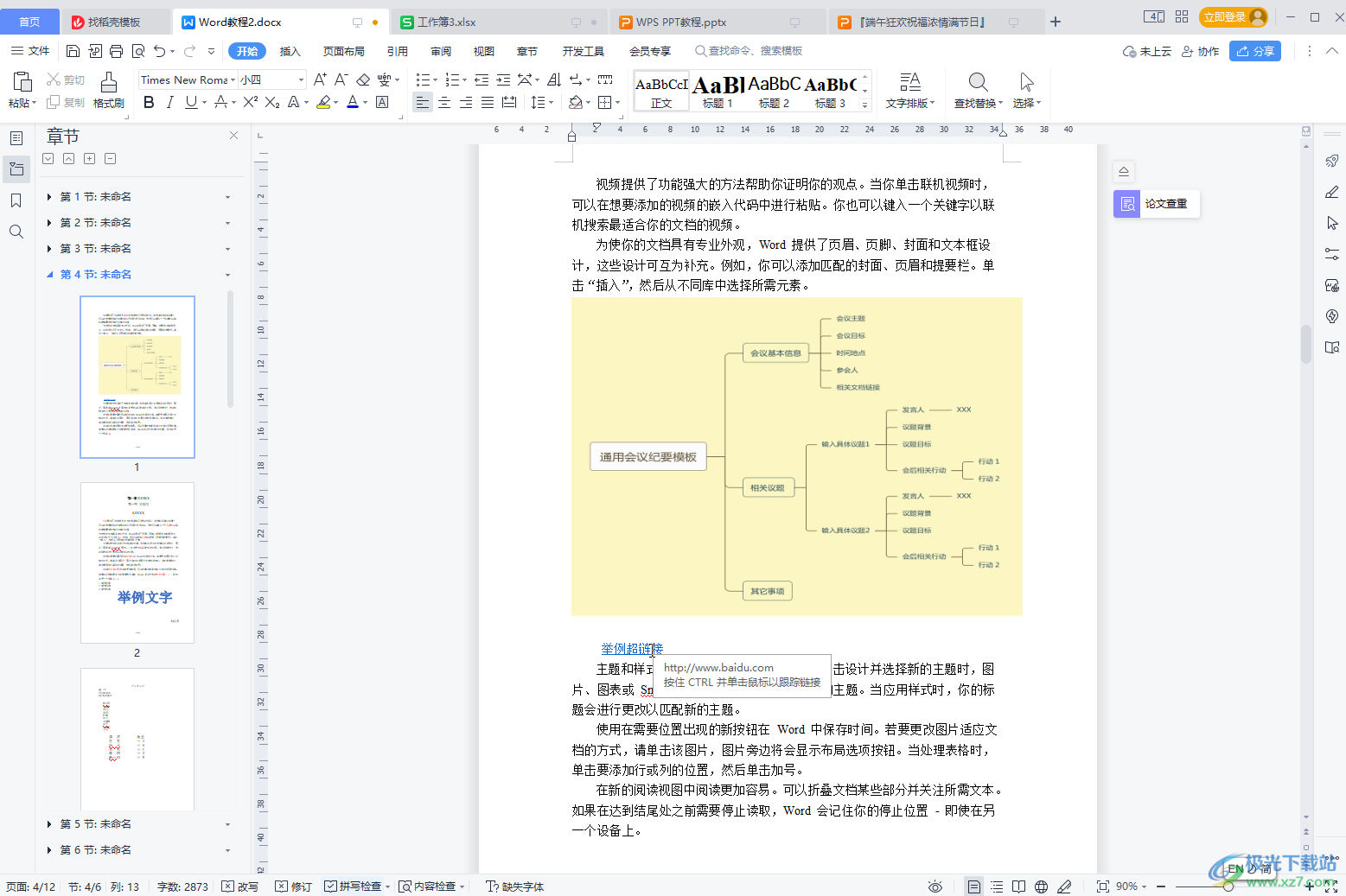Click the zoom slider handle
1346x896 pixels.
pos(1228,886)
